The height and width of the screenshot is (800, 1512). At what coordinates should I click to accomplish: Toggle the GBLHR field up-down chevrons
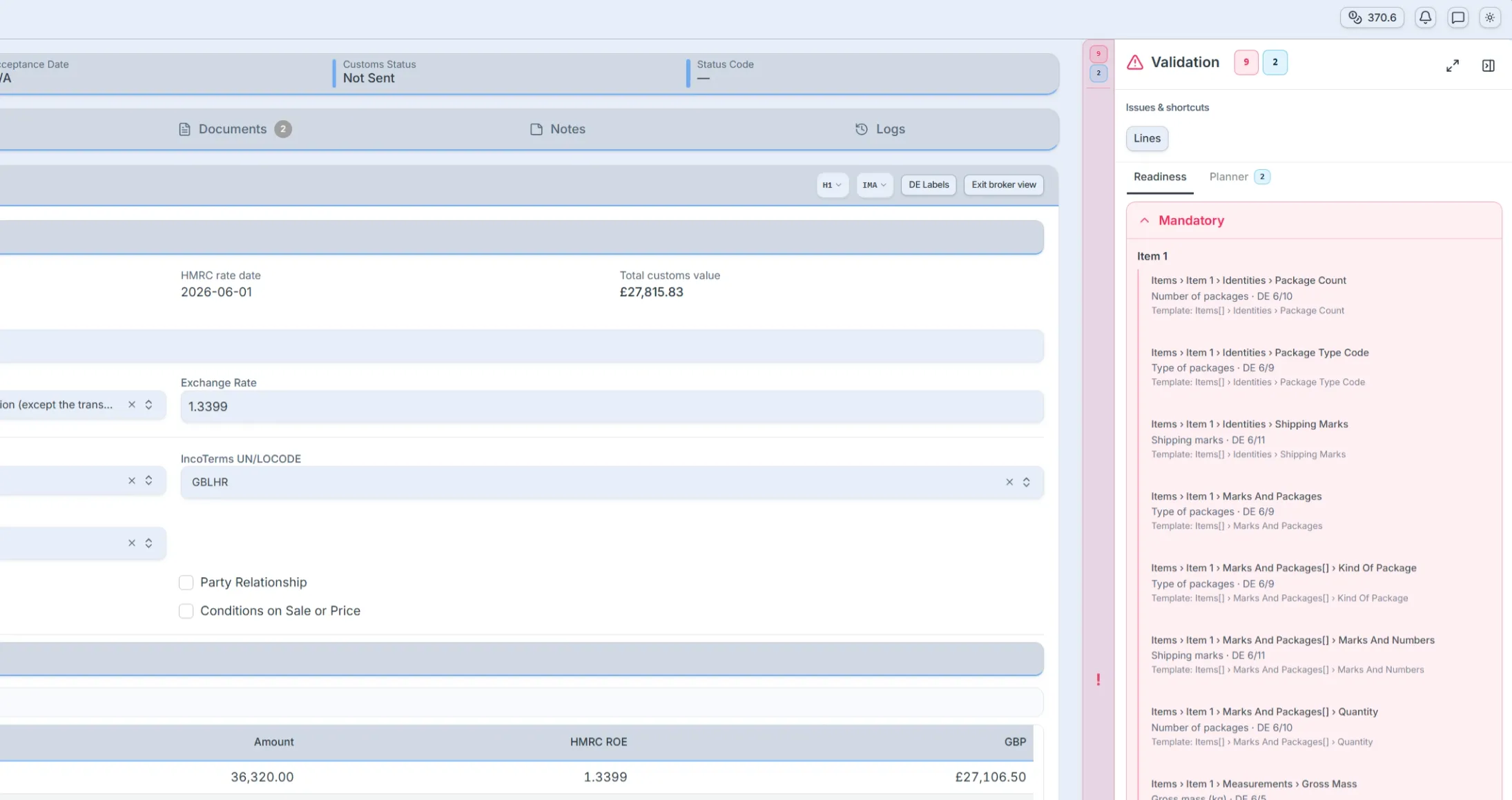(1026, 482)
